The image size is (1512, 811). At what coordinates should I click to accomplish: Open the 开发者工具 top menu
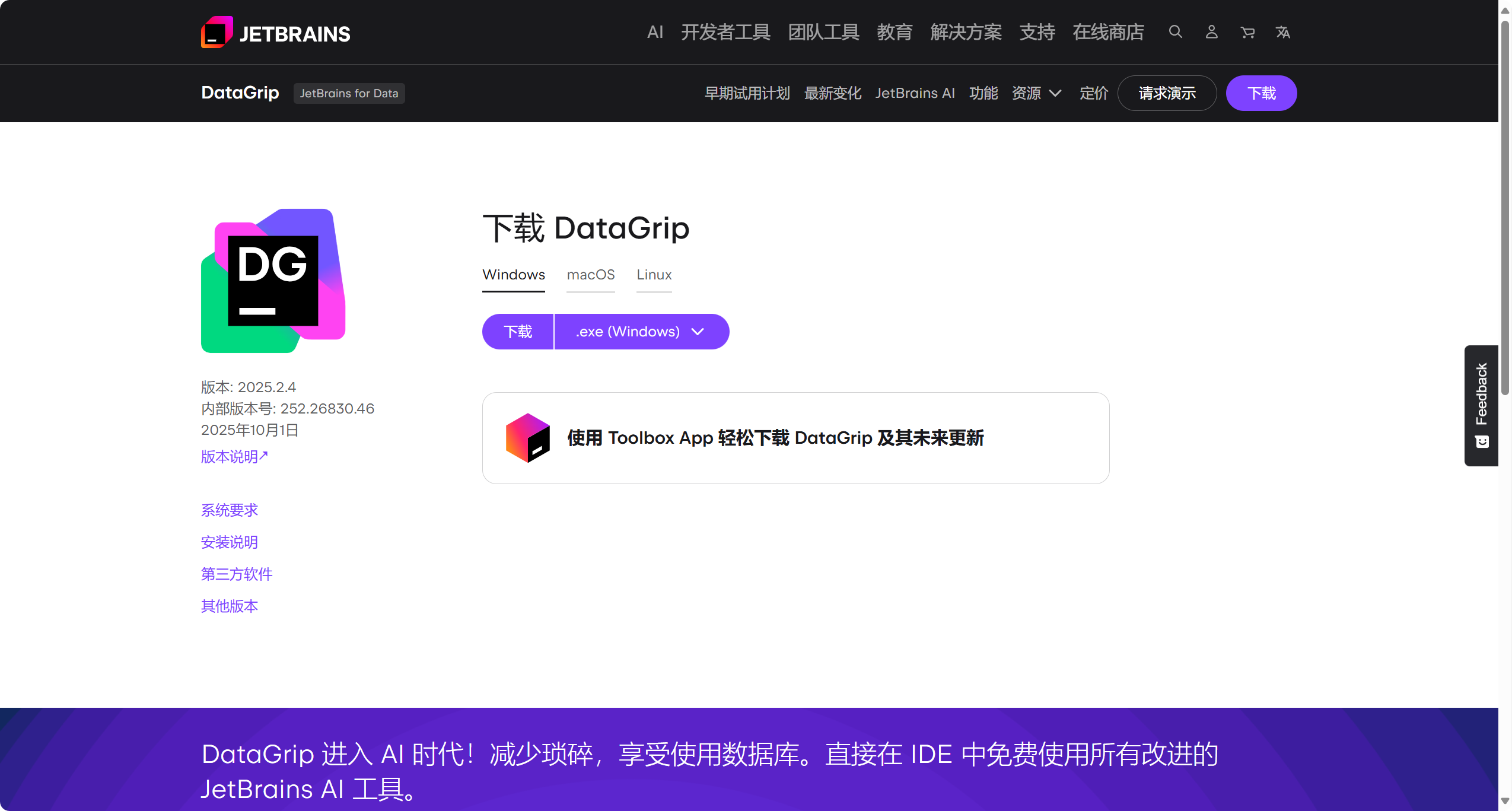(725, 32)
